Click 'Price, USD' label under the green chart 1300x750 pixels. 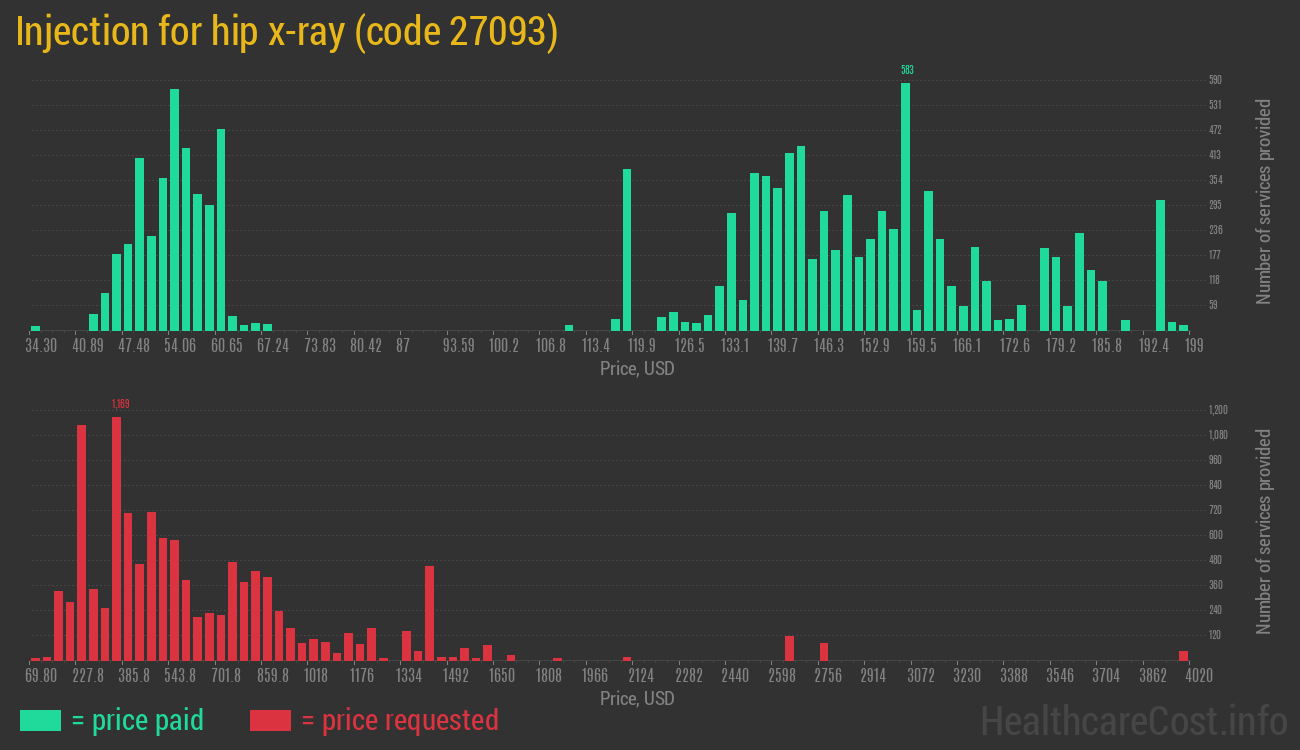point(637,369)
